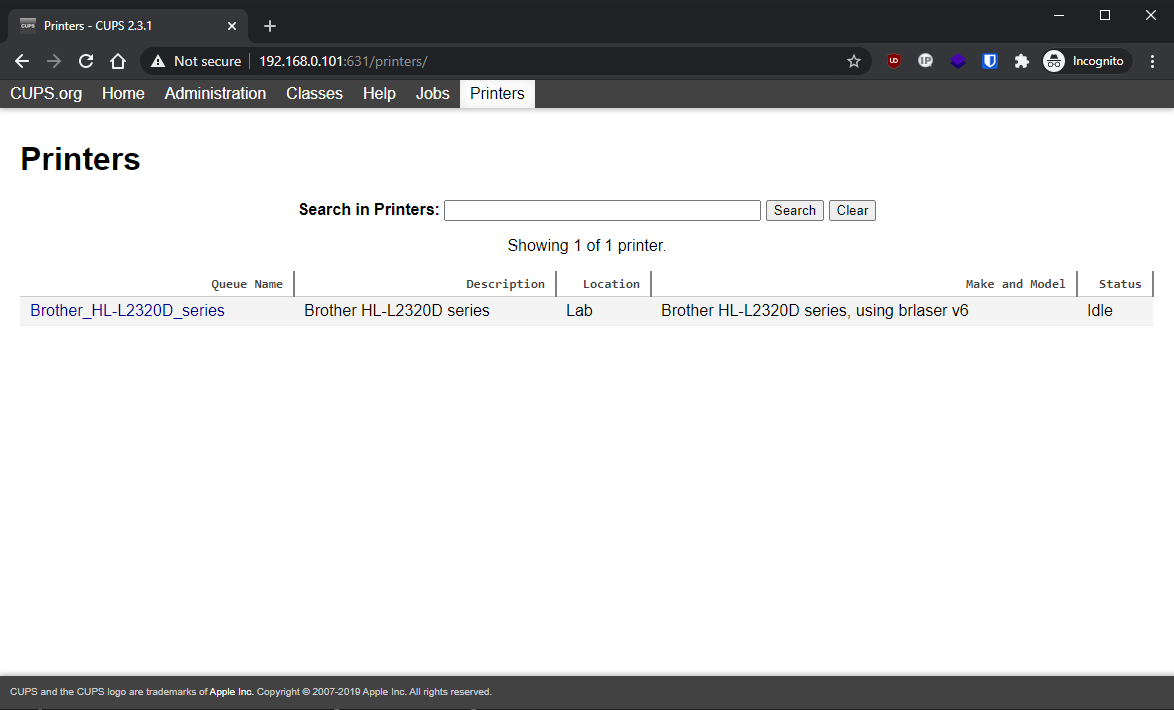The width and height of the screenshot is (1174, 710).
Task: Click the Not secure warning indicator
Action: (x=196, y=61)
